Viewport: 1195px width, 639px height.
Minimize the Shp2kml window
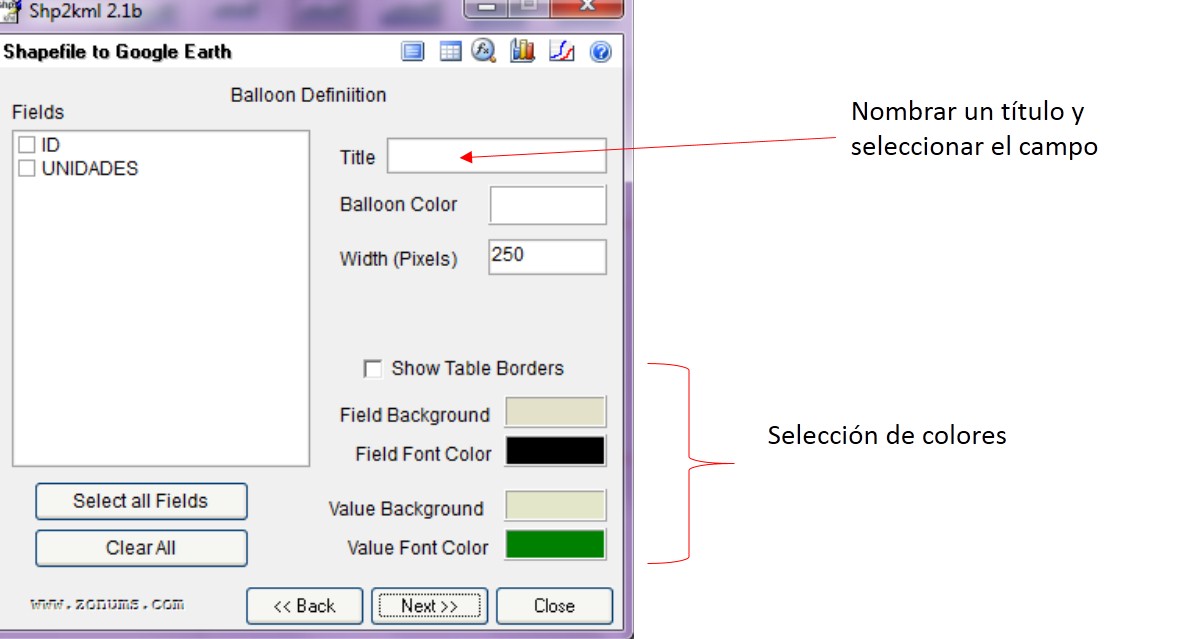(486, 8)
